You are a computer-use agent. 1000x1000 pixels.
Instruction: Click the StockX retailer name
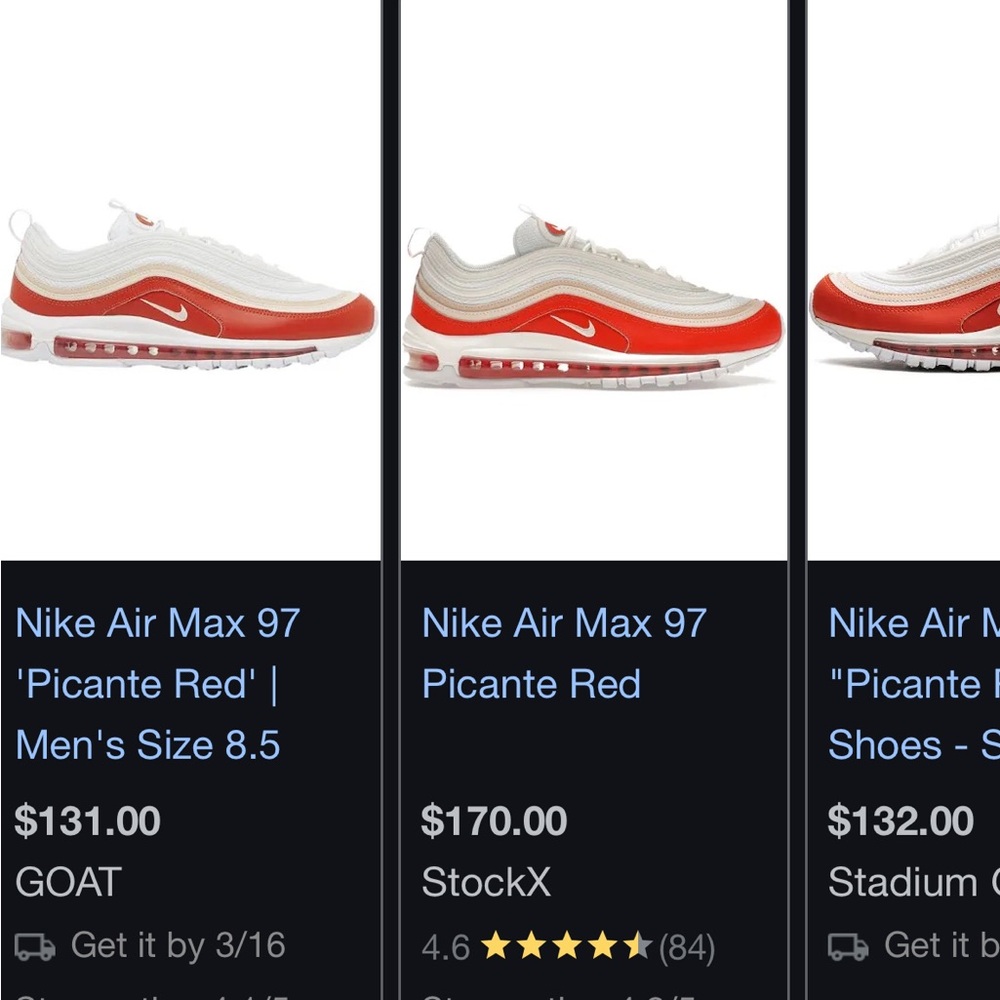pyautogui.click(x=486, y=882)
